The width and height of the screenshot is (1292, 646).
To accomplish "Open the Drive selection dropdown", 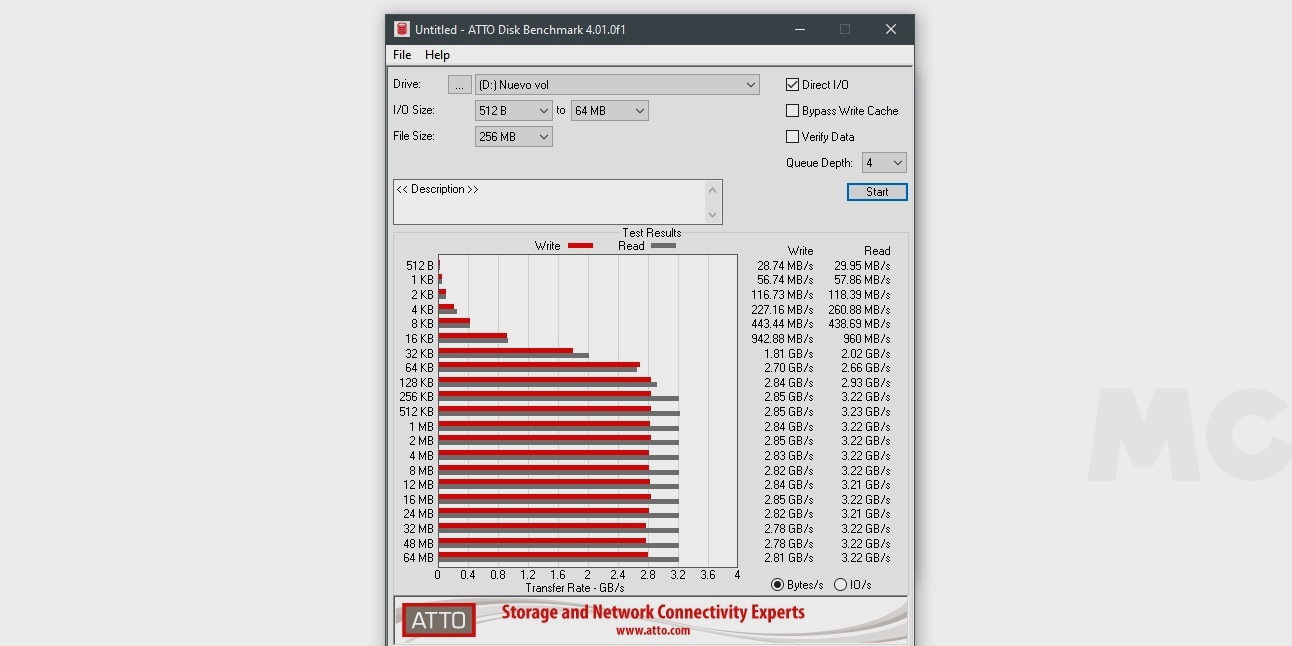I will coord(616,85).
